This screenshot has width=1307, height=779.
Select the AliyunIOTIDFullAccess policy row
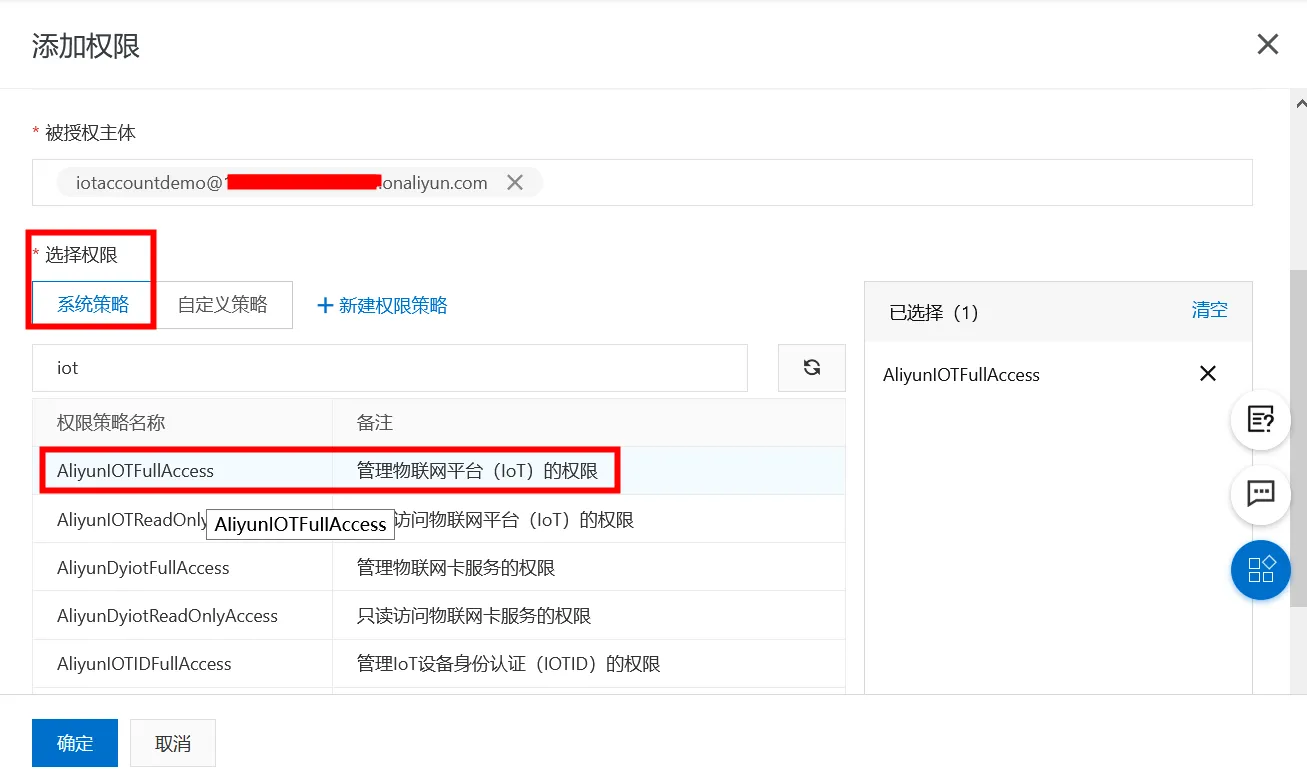pos(439,664)
